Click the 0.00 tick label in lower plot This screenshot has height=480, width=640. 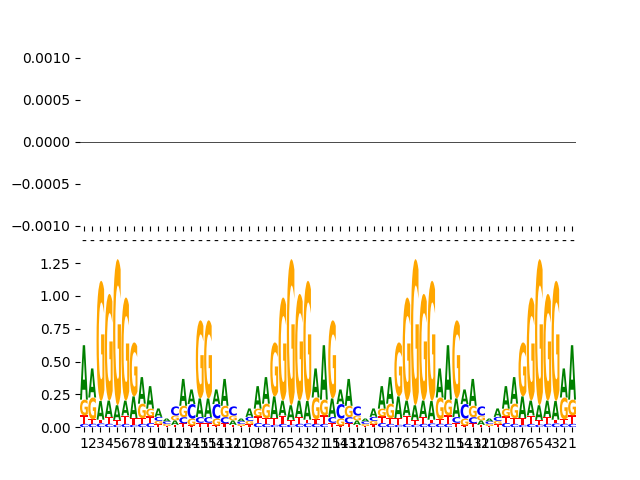(55, 428)
